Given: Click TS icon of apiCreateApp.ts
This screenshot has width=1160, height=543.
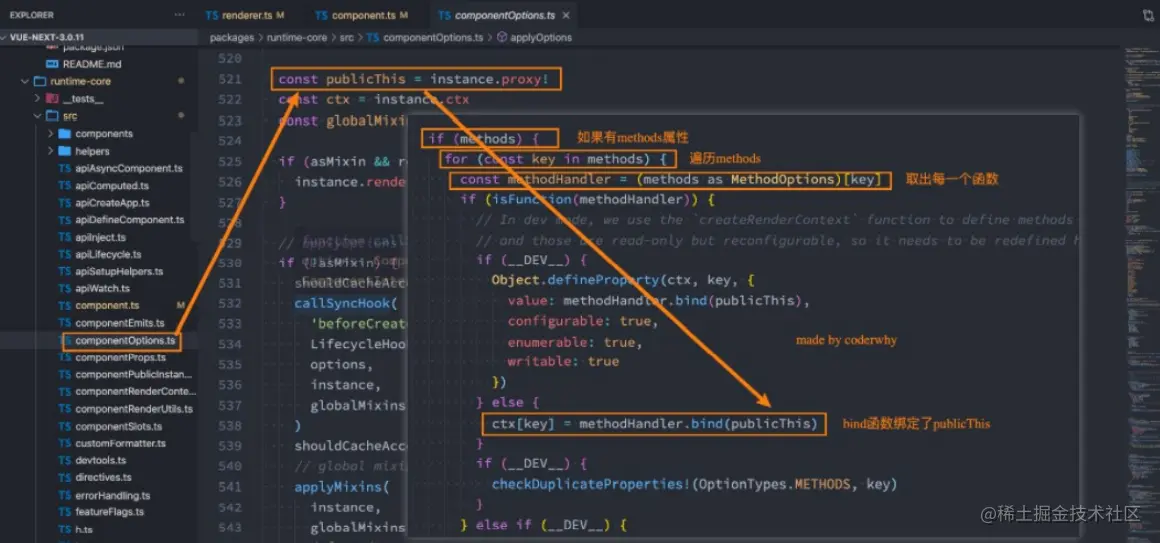Looking at the screenshot, I should point(64,203).
